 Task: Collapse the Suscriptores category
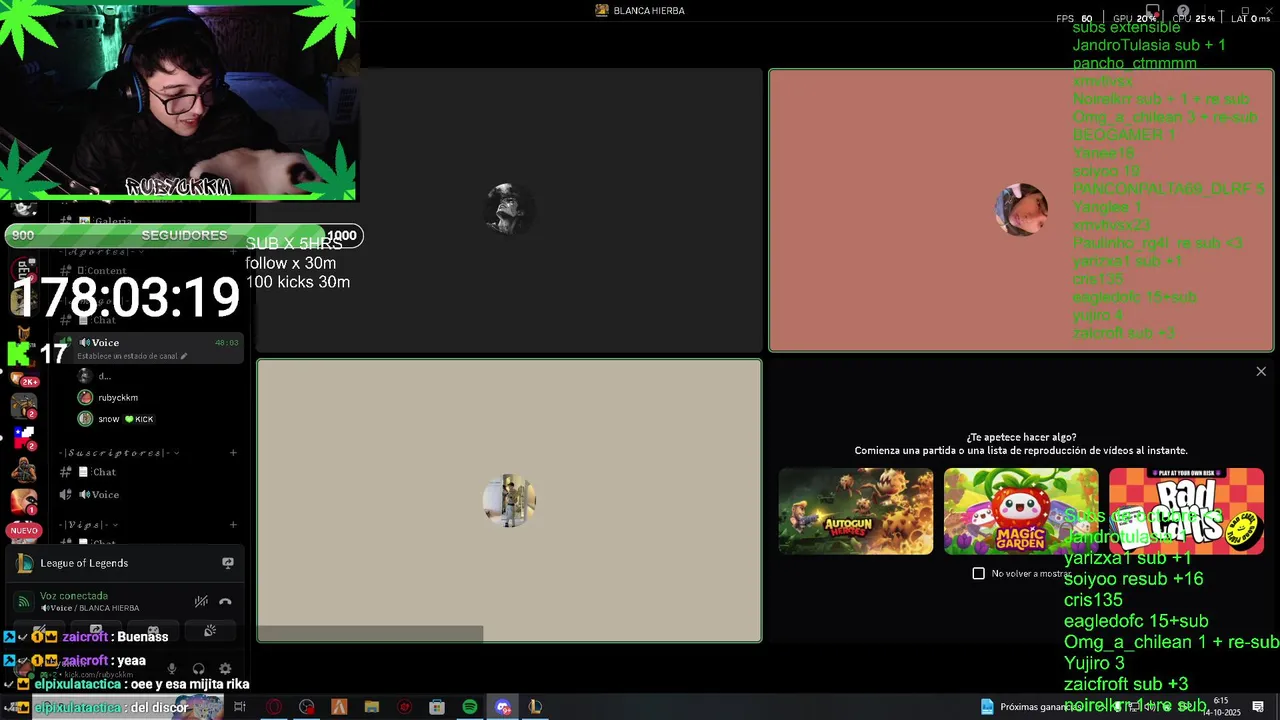pyautogui.click(x=120, y=453)
